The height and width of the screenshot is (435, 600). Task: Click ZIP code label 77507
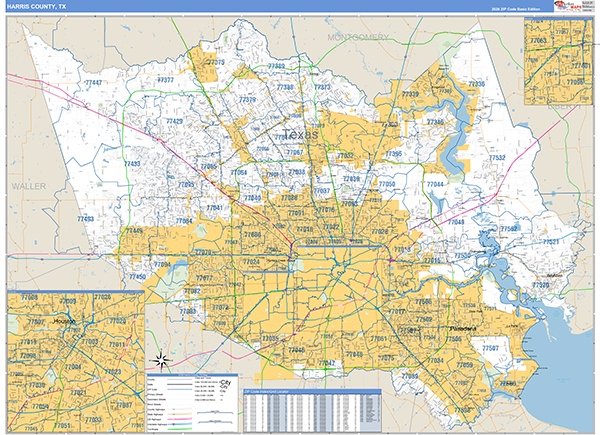491,348
